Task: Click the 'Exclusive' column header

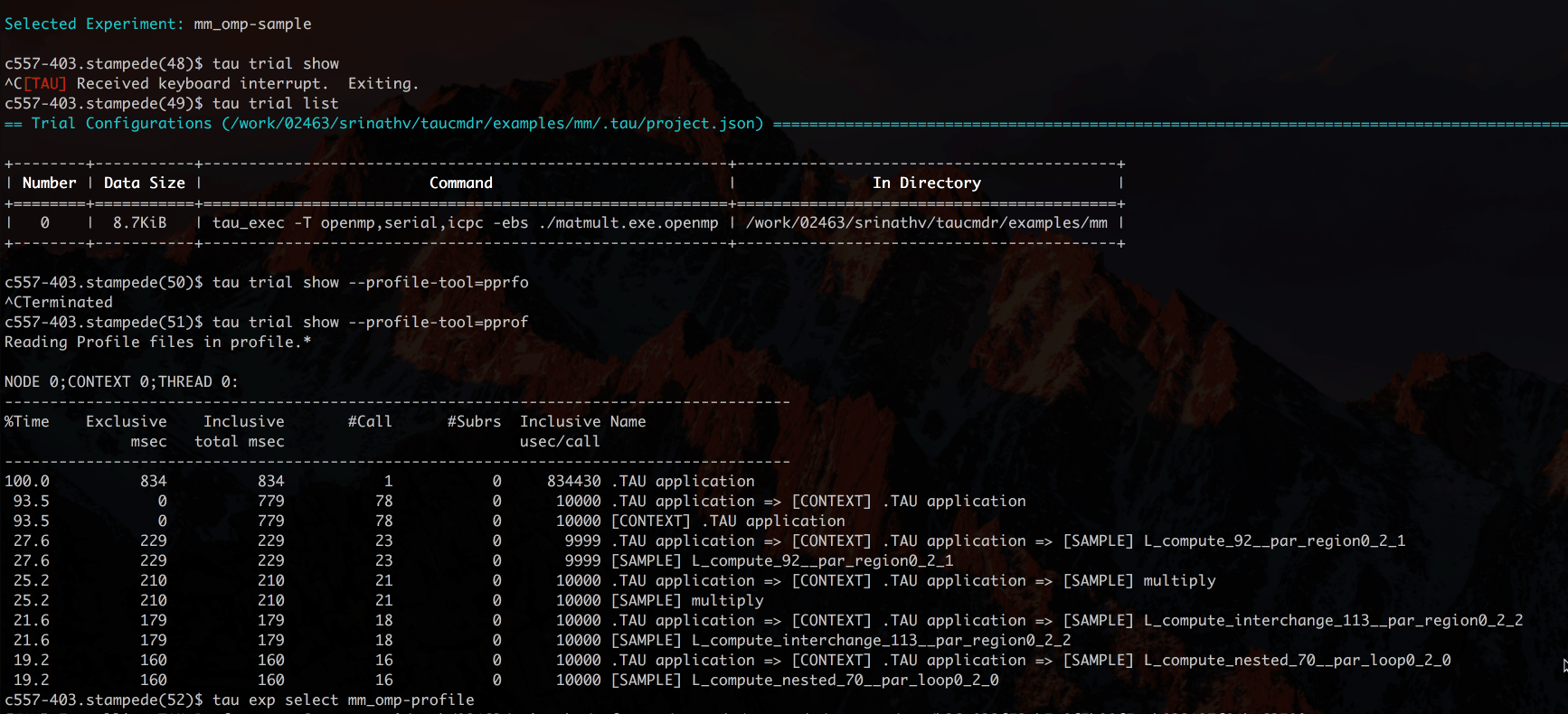Action: tap(127, 422)
